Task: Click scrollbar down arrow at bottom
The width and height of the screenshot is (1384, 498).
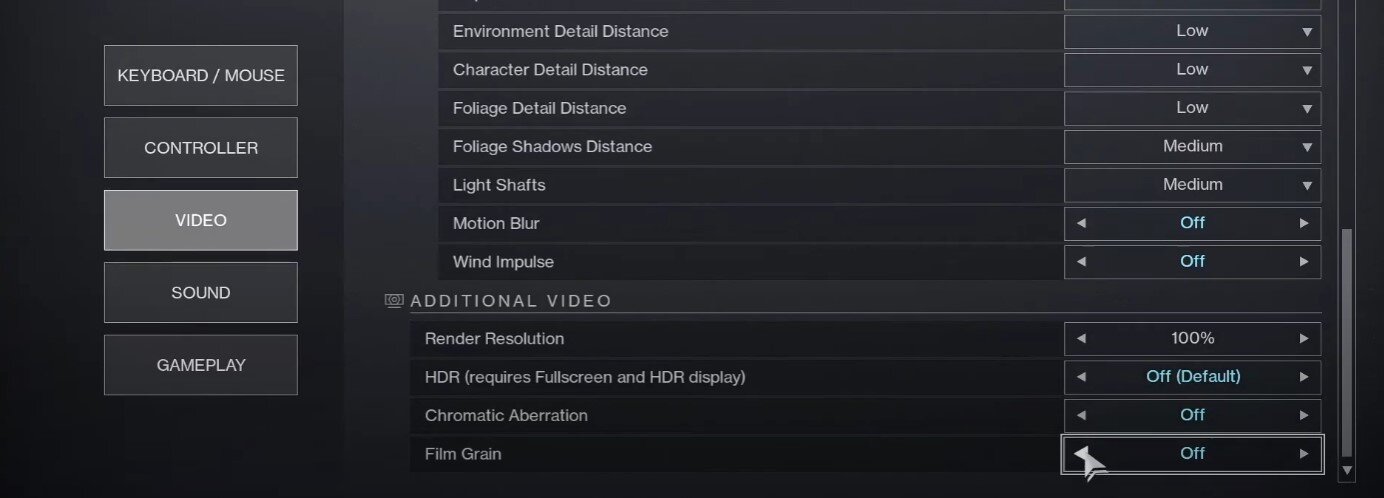Action: point(1347,469)
